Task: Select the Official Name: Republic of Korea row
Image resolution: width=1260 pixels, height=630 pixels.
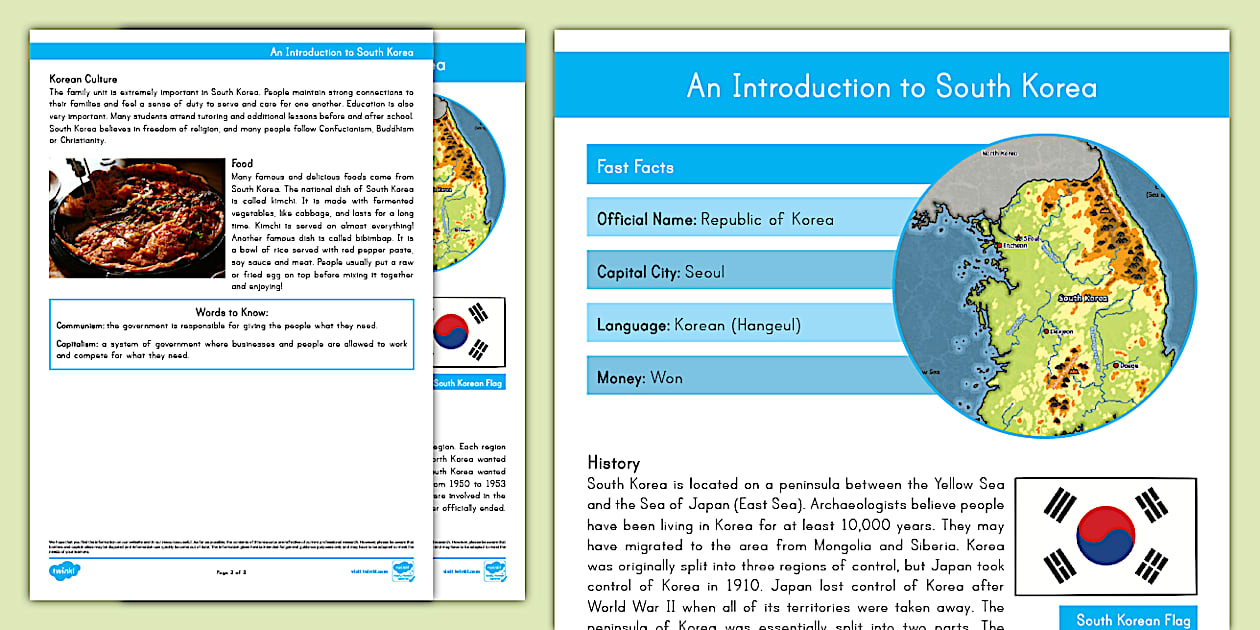Action: pos(750,219)
